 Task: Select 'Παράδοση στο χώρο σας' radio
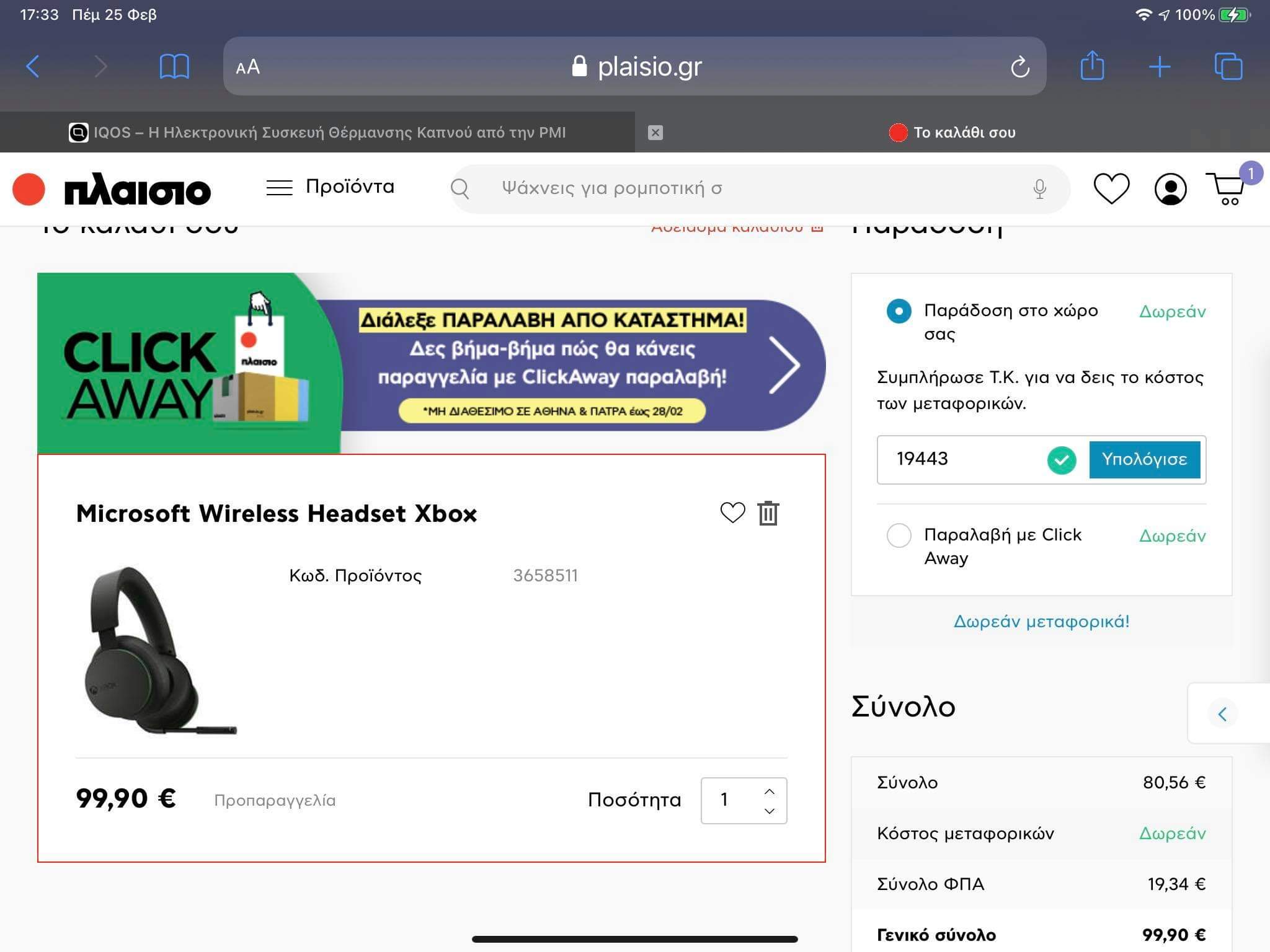899,311
